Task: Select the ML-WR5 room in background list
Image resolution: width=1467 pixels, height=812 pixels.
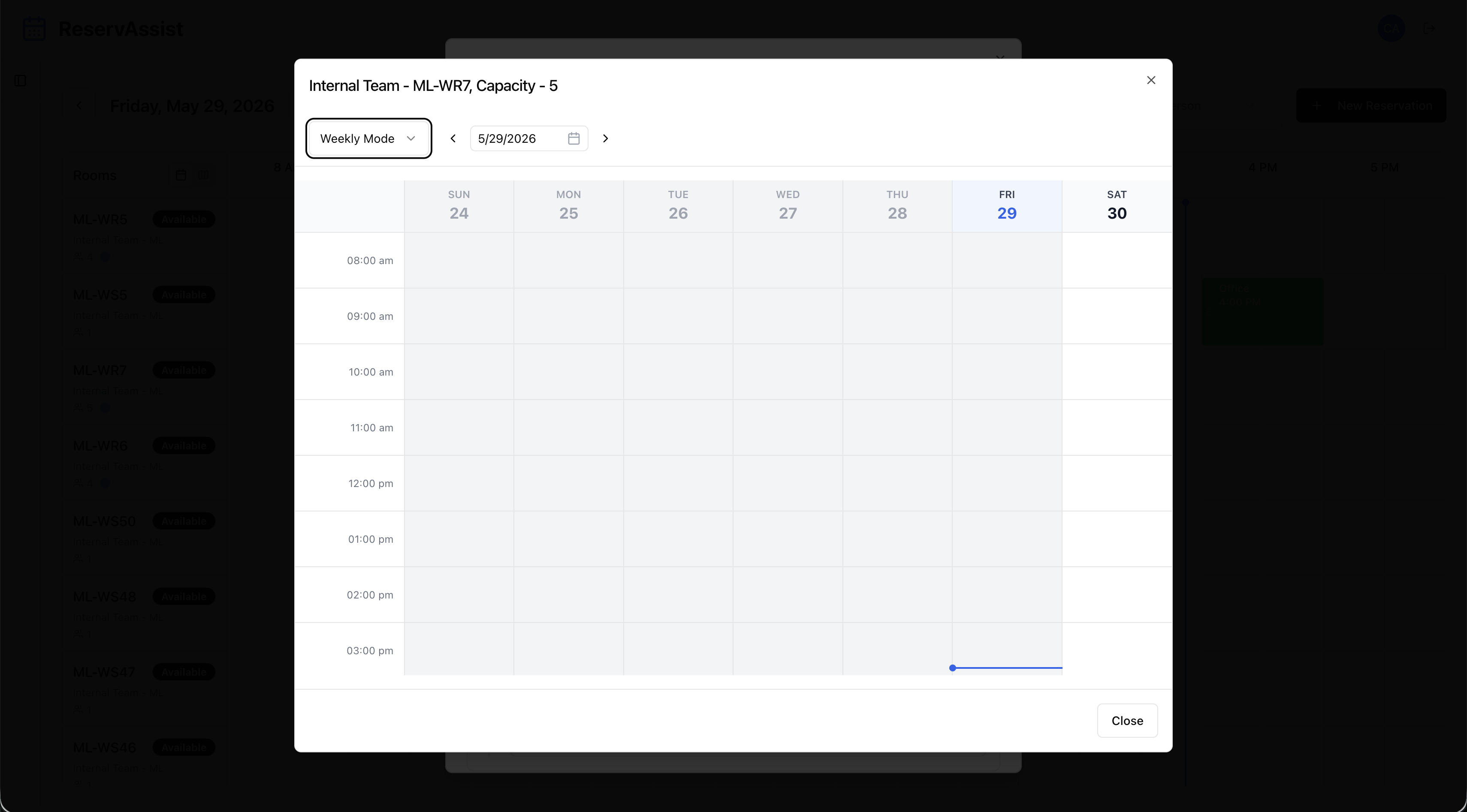Action: (x=100, y=220)
